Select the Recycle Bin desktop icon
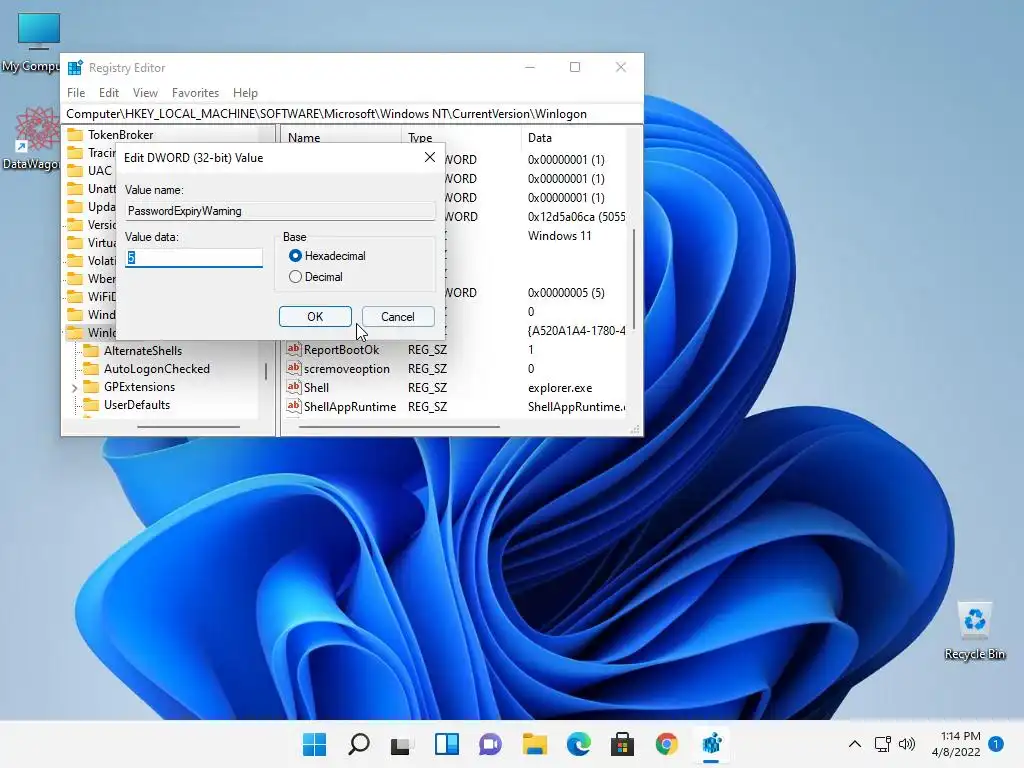The width and height of the screenshot is (1024, 768). pos(974,630)
